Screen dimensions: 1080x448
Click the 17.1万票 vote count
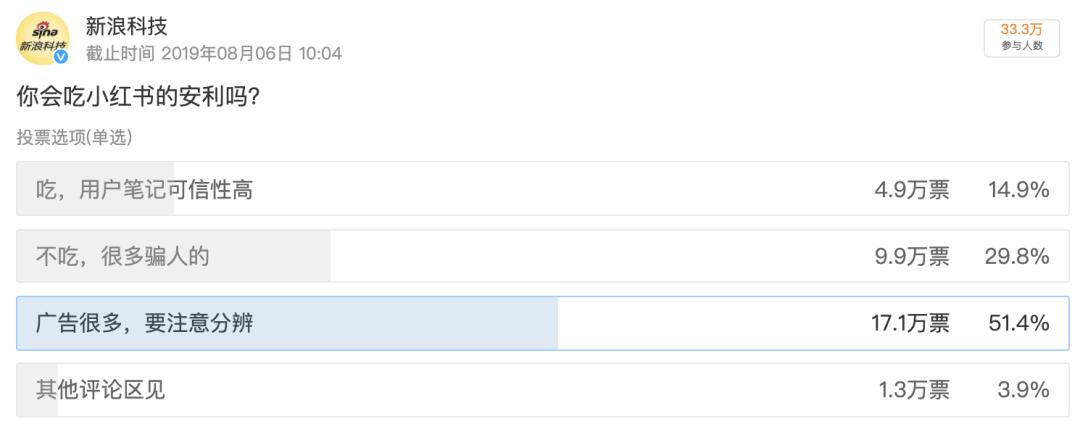point(909,323)
